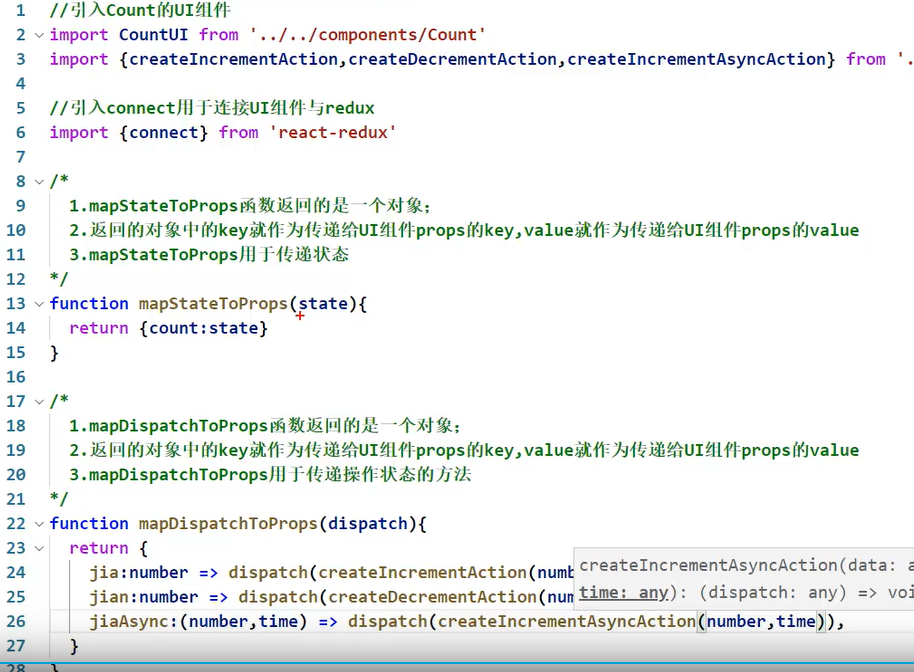This screenshot has height=672, width=914.
Task: Click the jian:number property on line 25
Action: click(x=144, y=597)
